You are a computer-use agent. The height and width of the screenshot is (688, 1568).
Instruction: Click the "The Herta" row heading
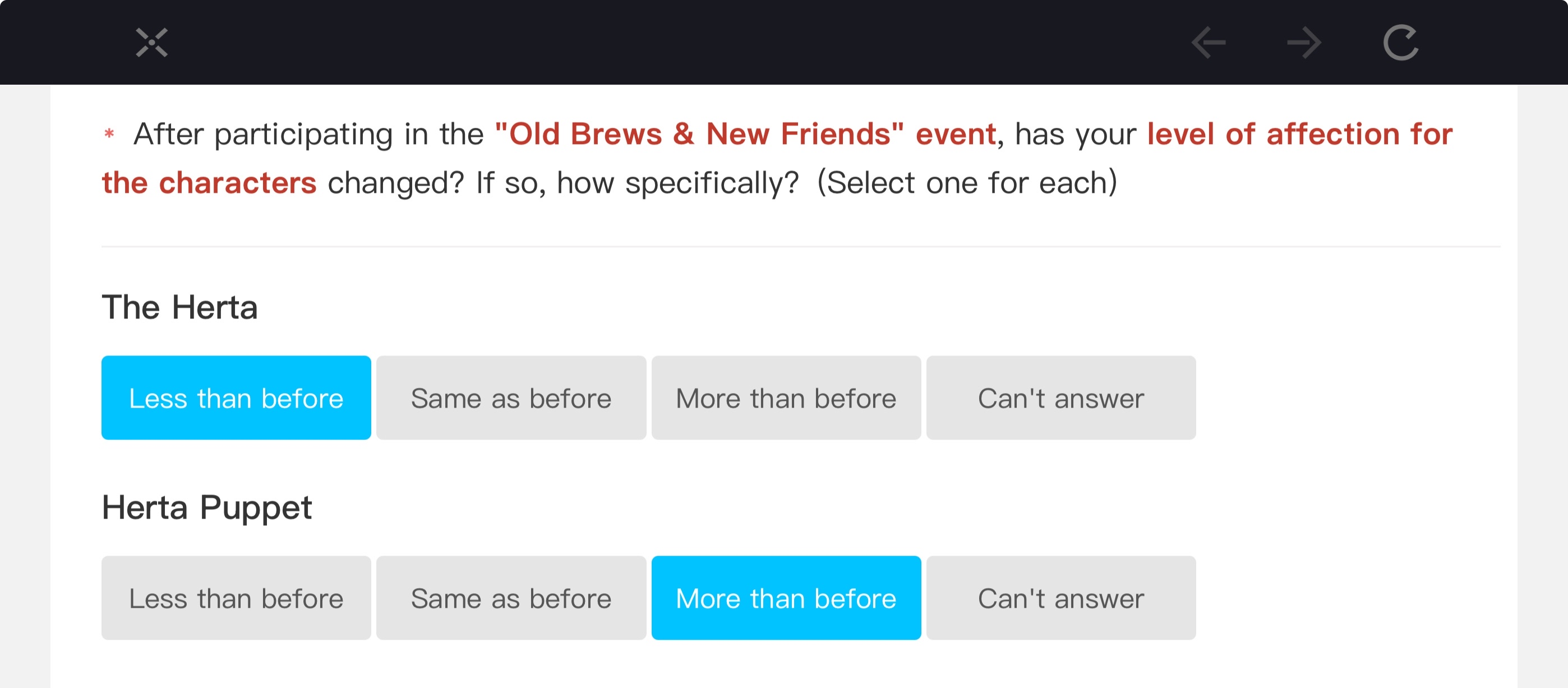coord(179,307)
